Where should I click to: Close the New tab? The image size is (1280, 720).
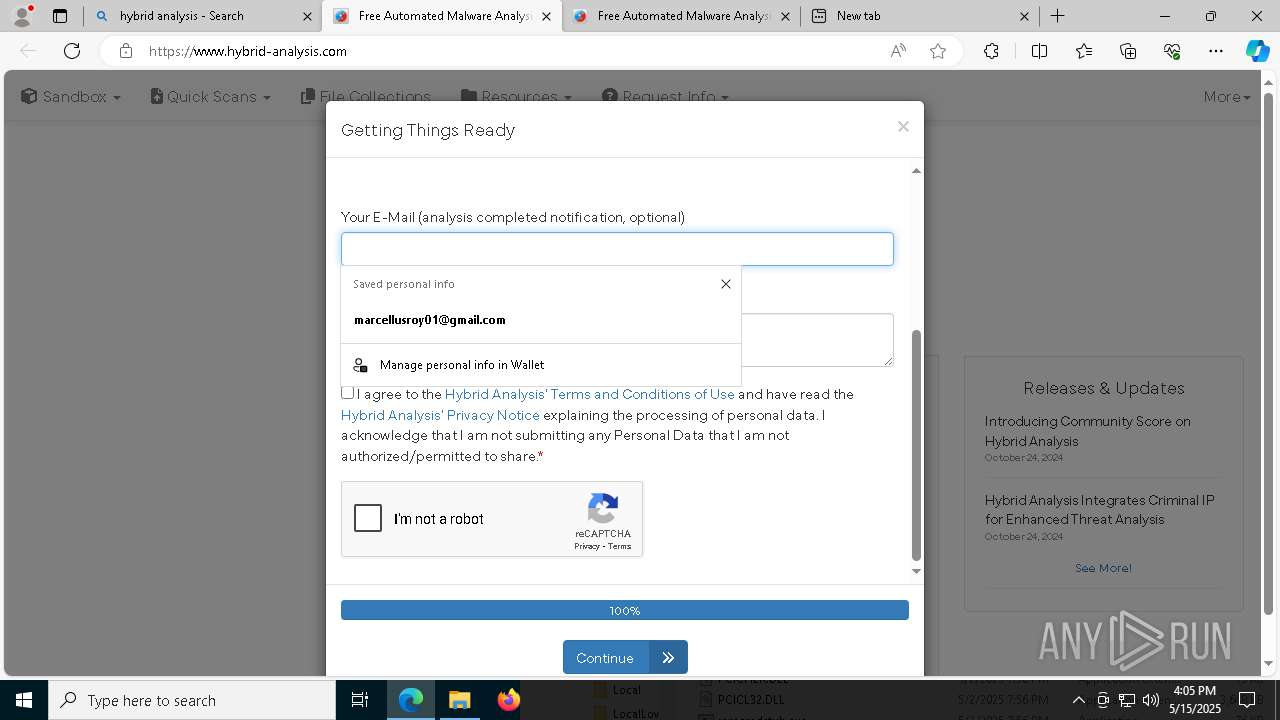[1024, 16]
